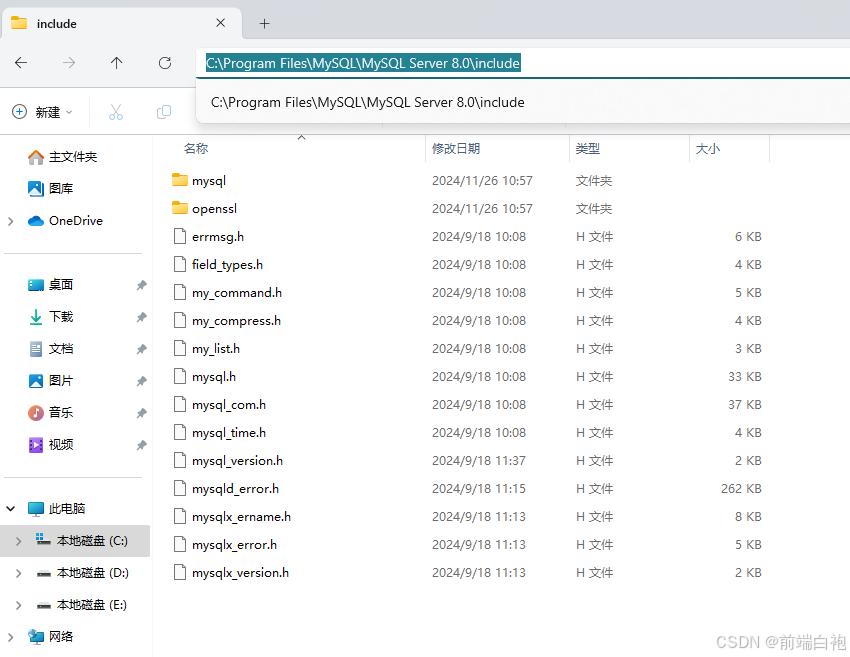
Task: Select the mysql folder
Action: 199,181
